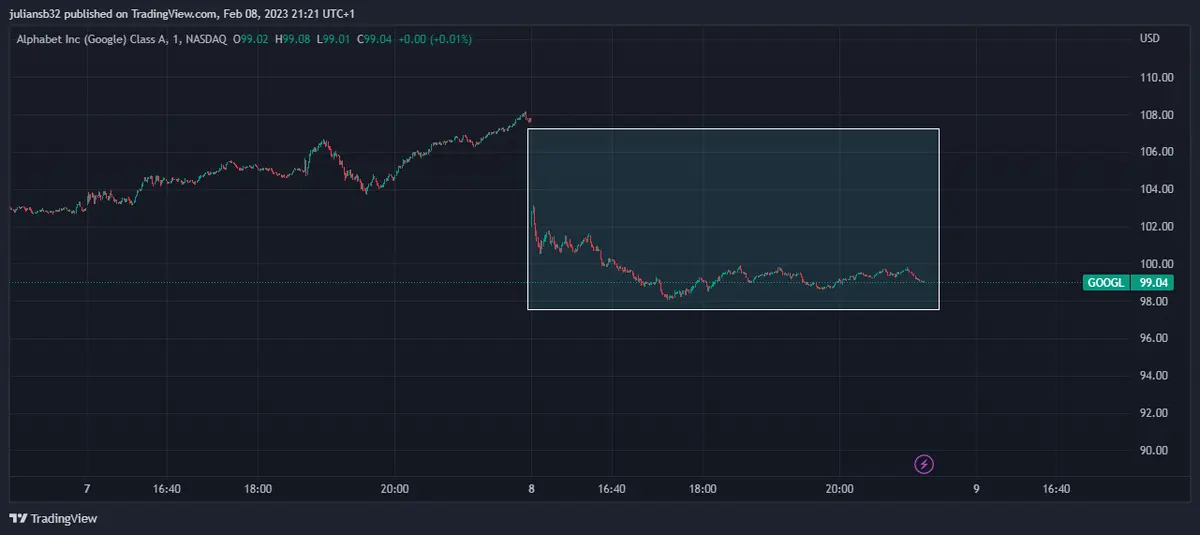Click the TradingView logo at bottom left
Screen dimensions: 1200x535
(53, 518)
